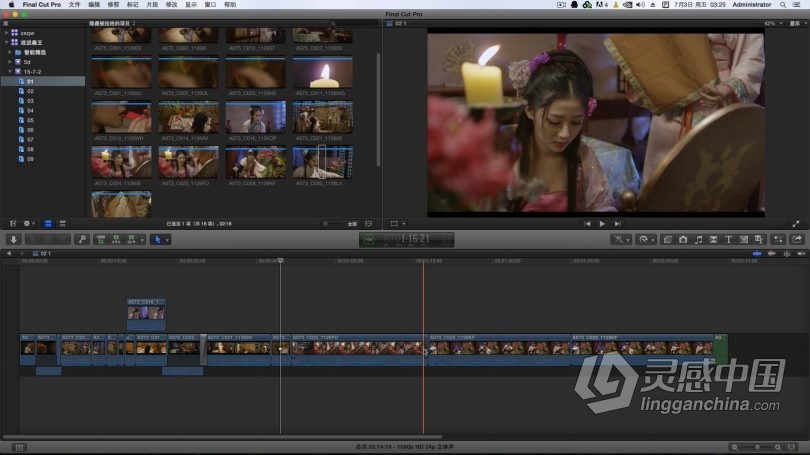Switch browser to list view
This screenshot has width=810, height=455.
(63, 224)
